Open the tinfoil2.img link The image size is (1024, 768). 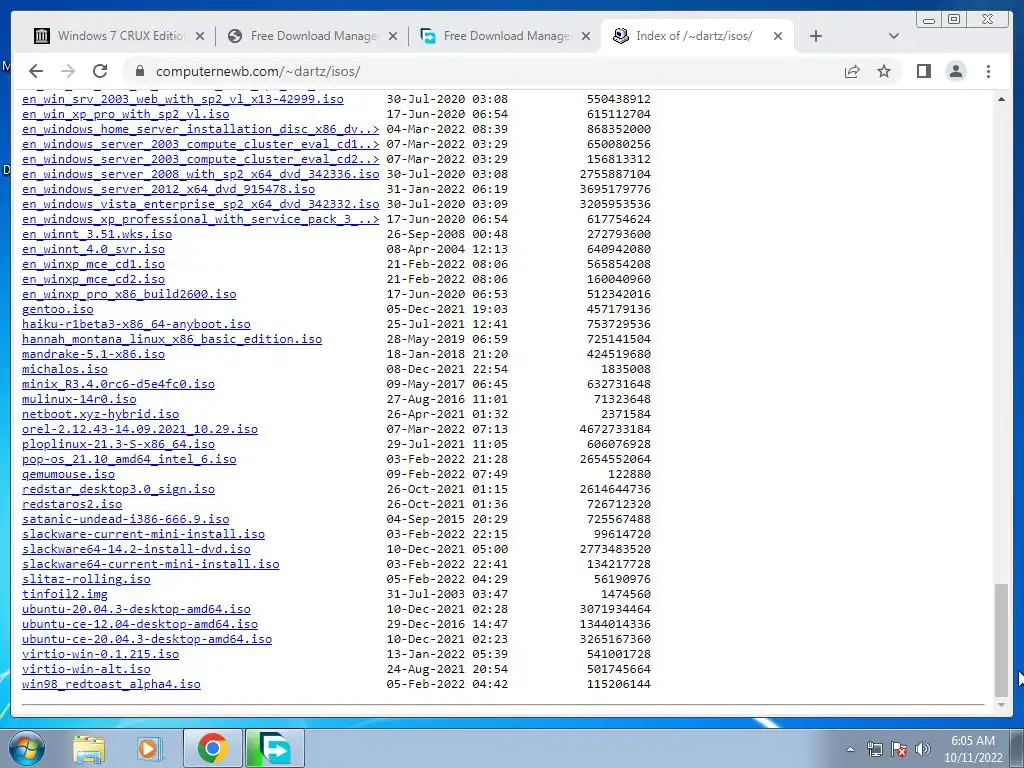(65, 595)
